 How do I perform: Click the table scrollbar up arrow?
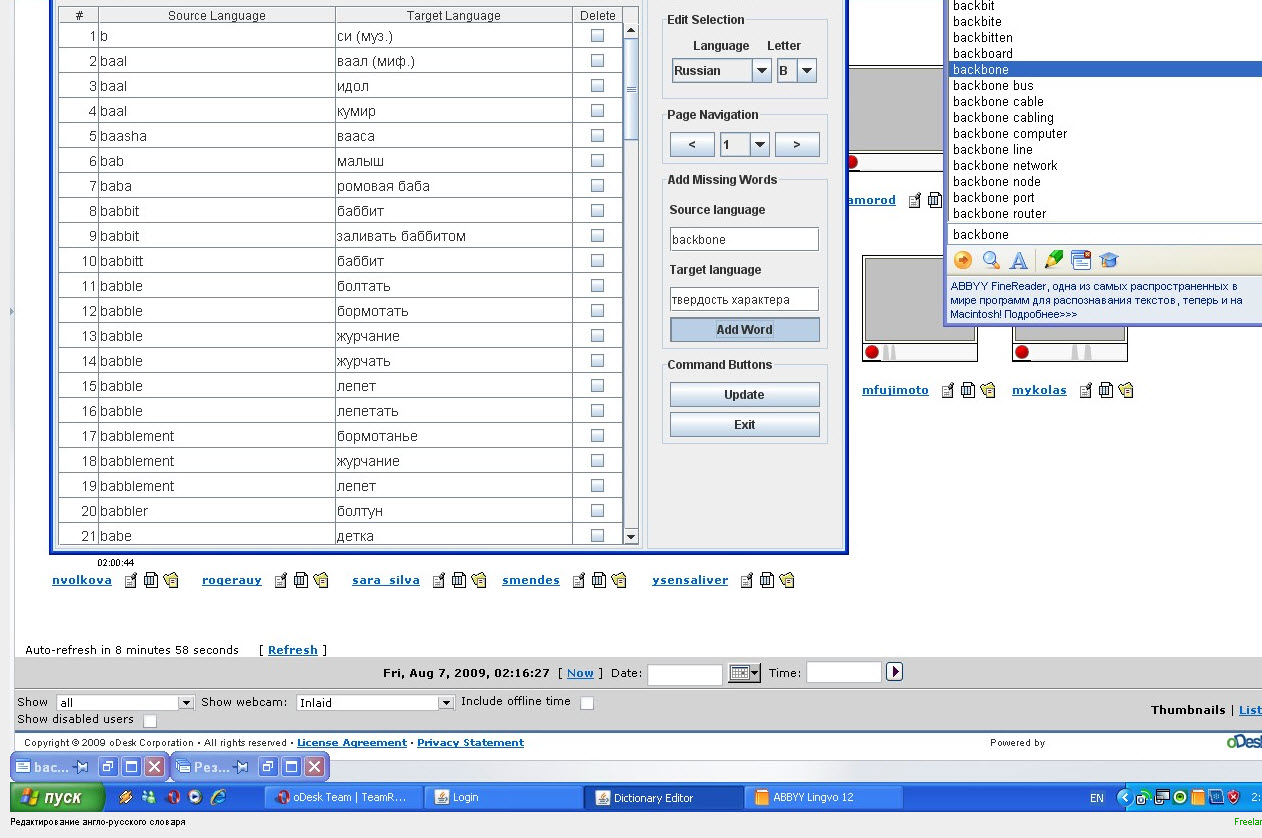click(x=630, y=30)
